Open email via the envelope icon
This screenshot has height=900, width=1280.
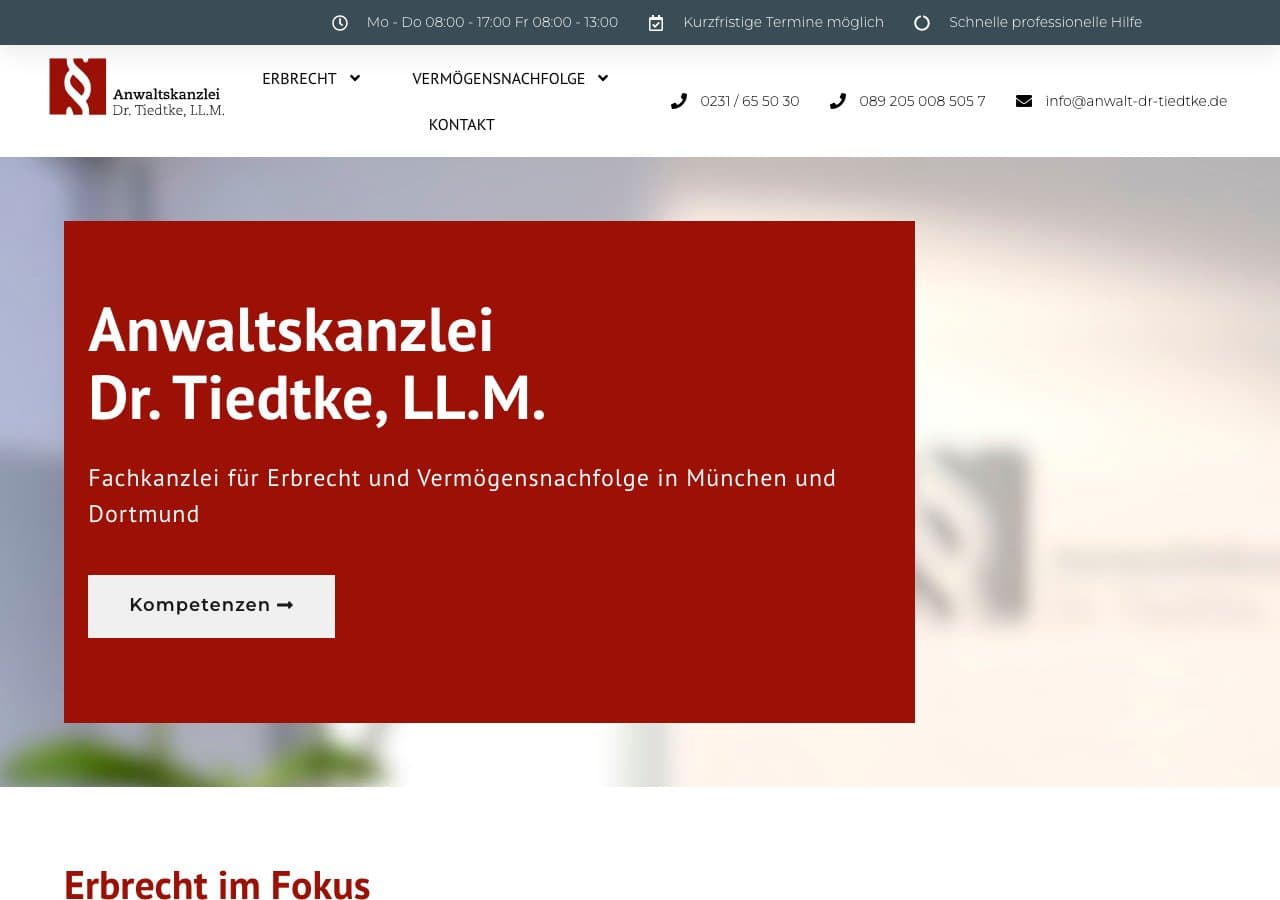click(x=1022, y=100)
